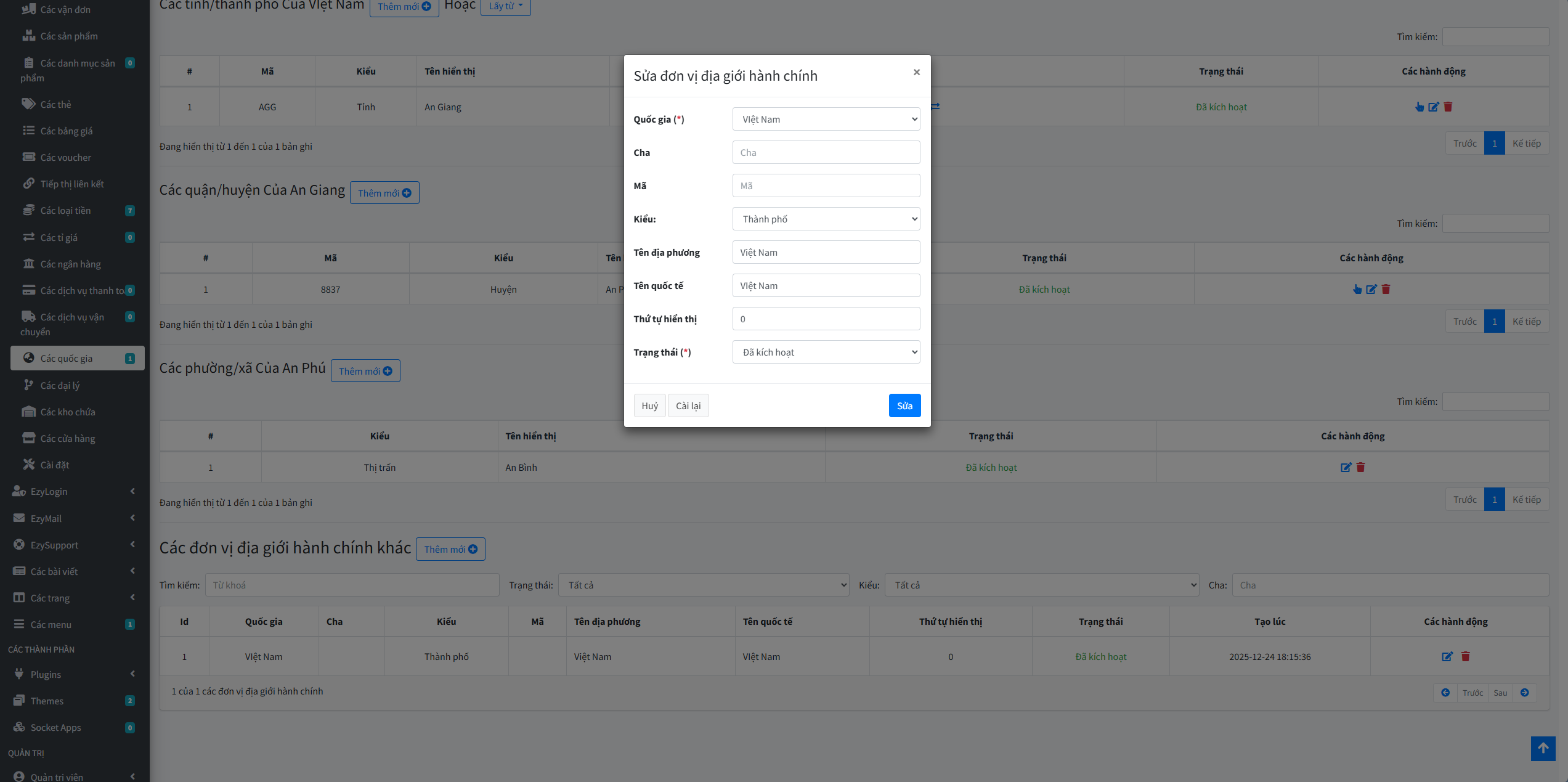Open Các kho chứa in sidebar
Screen dimensions: 1568x782
pos(68,412)
